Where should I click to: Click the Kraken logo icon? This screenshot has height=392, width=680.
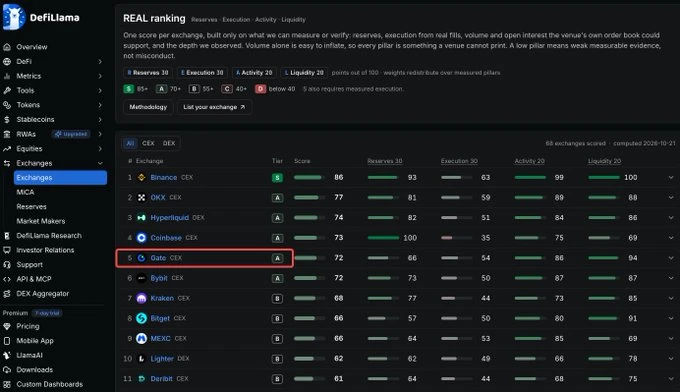(x=141, y=298)
